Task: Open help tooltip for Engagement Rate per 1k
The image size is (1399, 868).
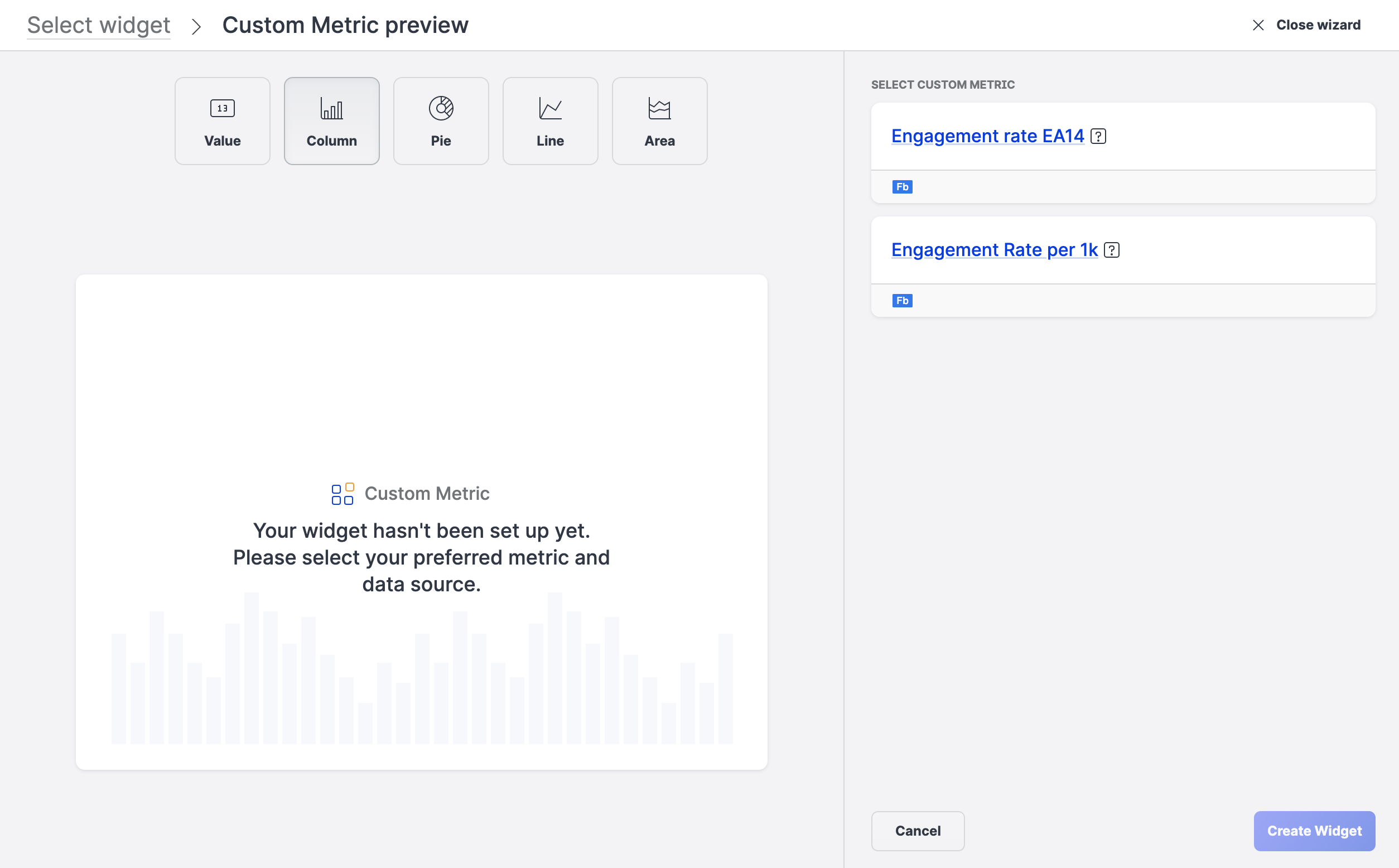Action: click(1111, 250)
